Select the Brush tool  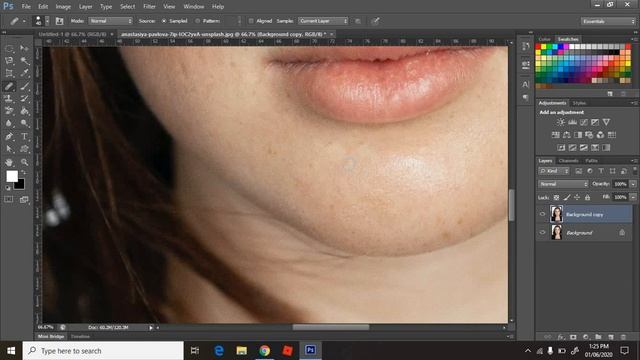click(x=24, y=86)
